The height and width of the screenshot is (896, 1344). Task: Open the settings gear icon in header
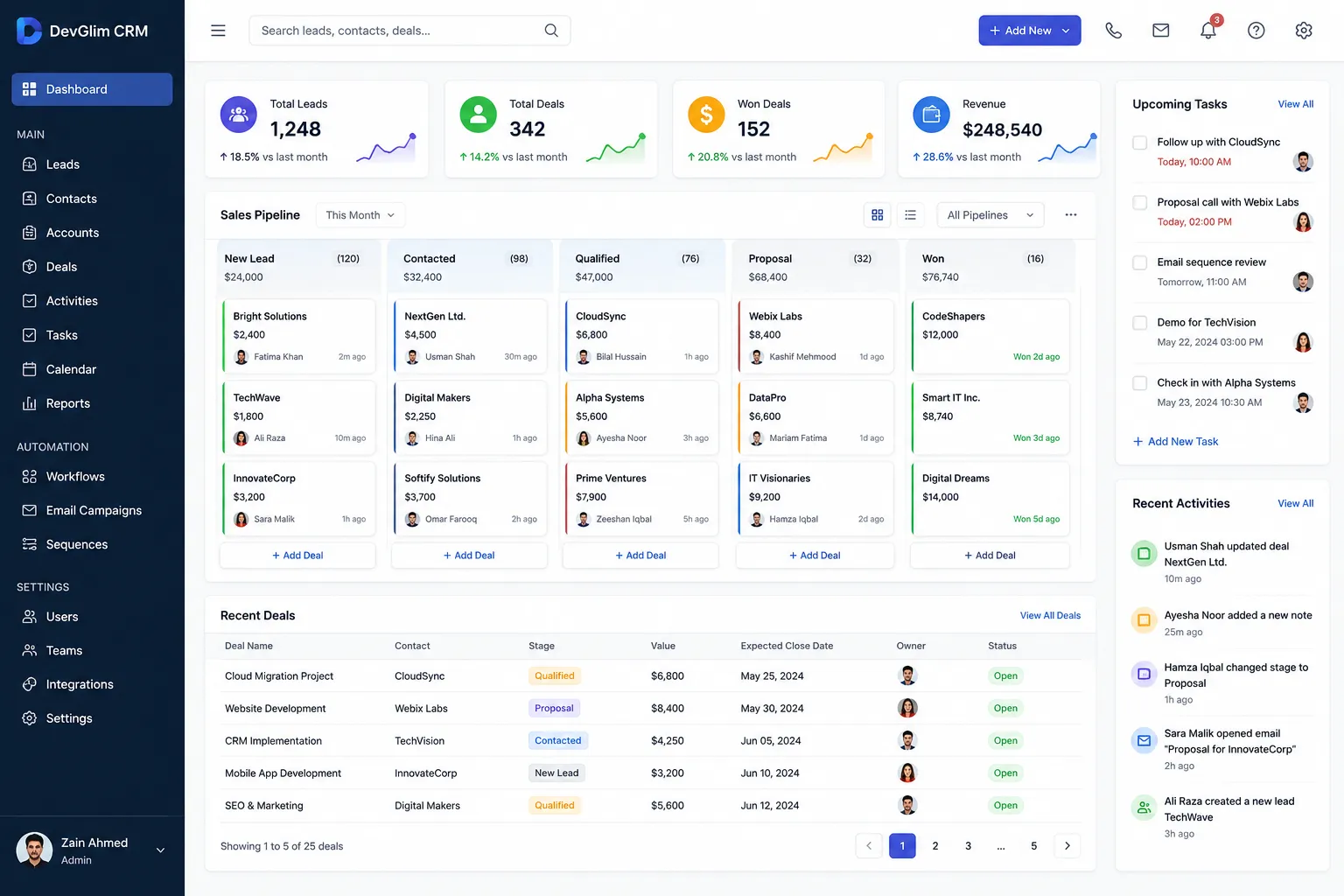[1304, 31]
